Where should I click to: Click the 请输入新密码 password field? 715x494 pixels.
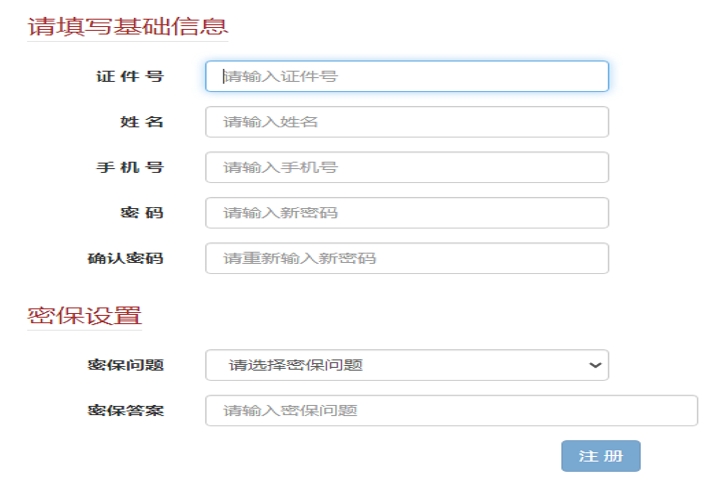[x=406, y=213]
